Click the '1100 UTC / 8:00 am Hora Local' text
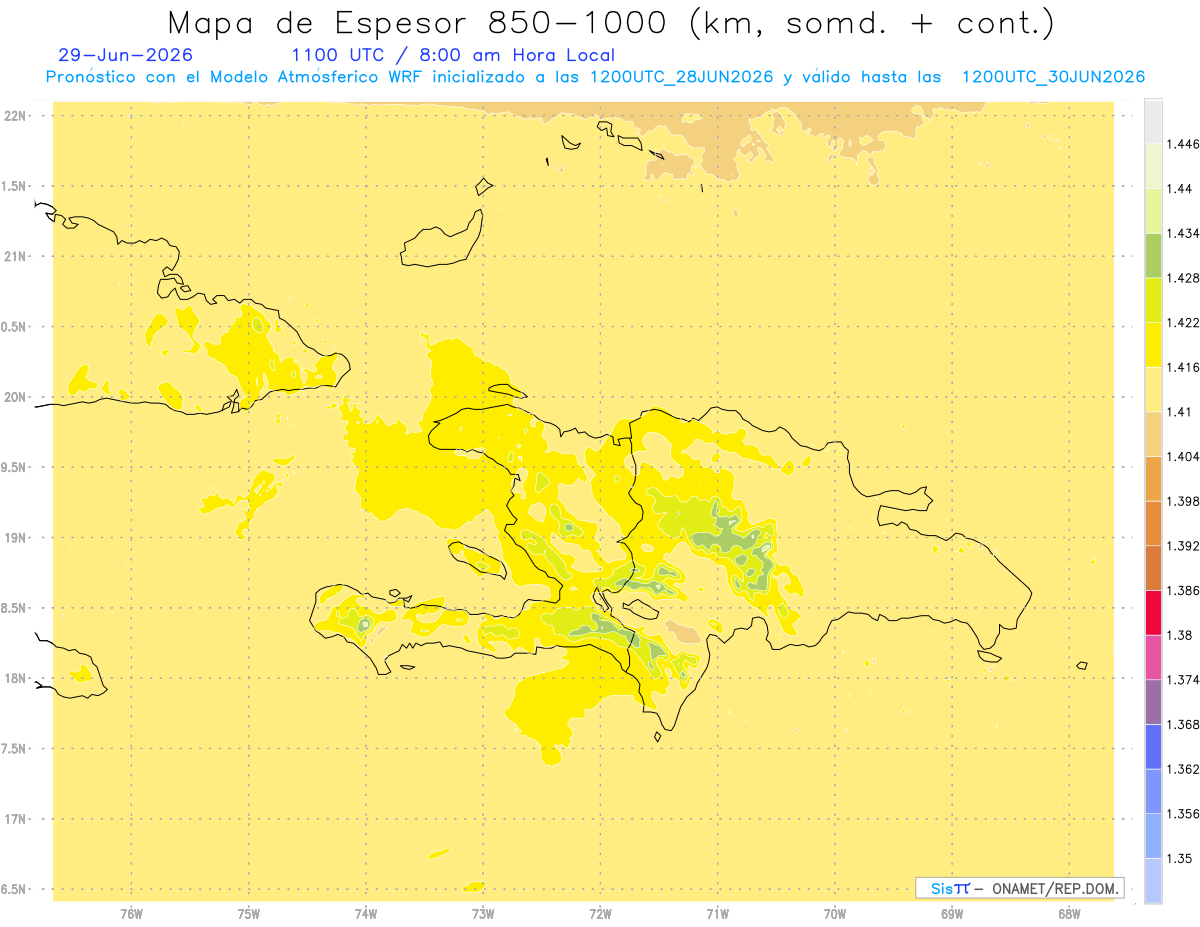Image resolution: width=1200 pixels, height=927 pixels. point(453,55)
